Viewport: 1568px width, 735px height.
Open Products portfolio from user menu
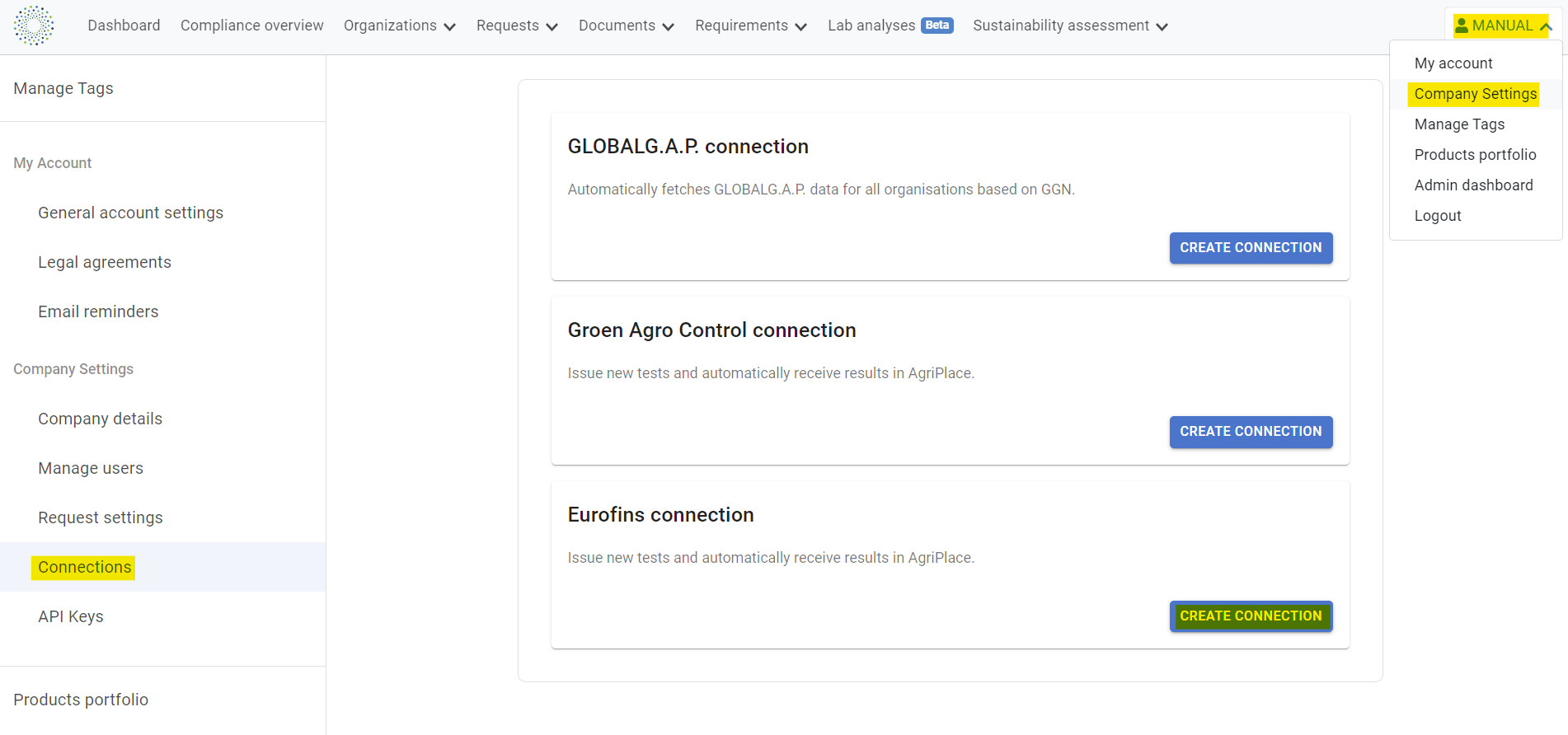point(1476,155)
